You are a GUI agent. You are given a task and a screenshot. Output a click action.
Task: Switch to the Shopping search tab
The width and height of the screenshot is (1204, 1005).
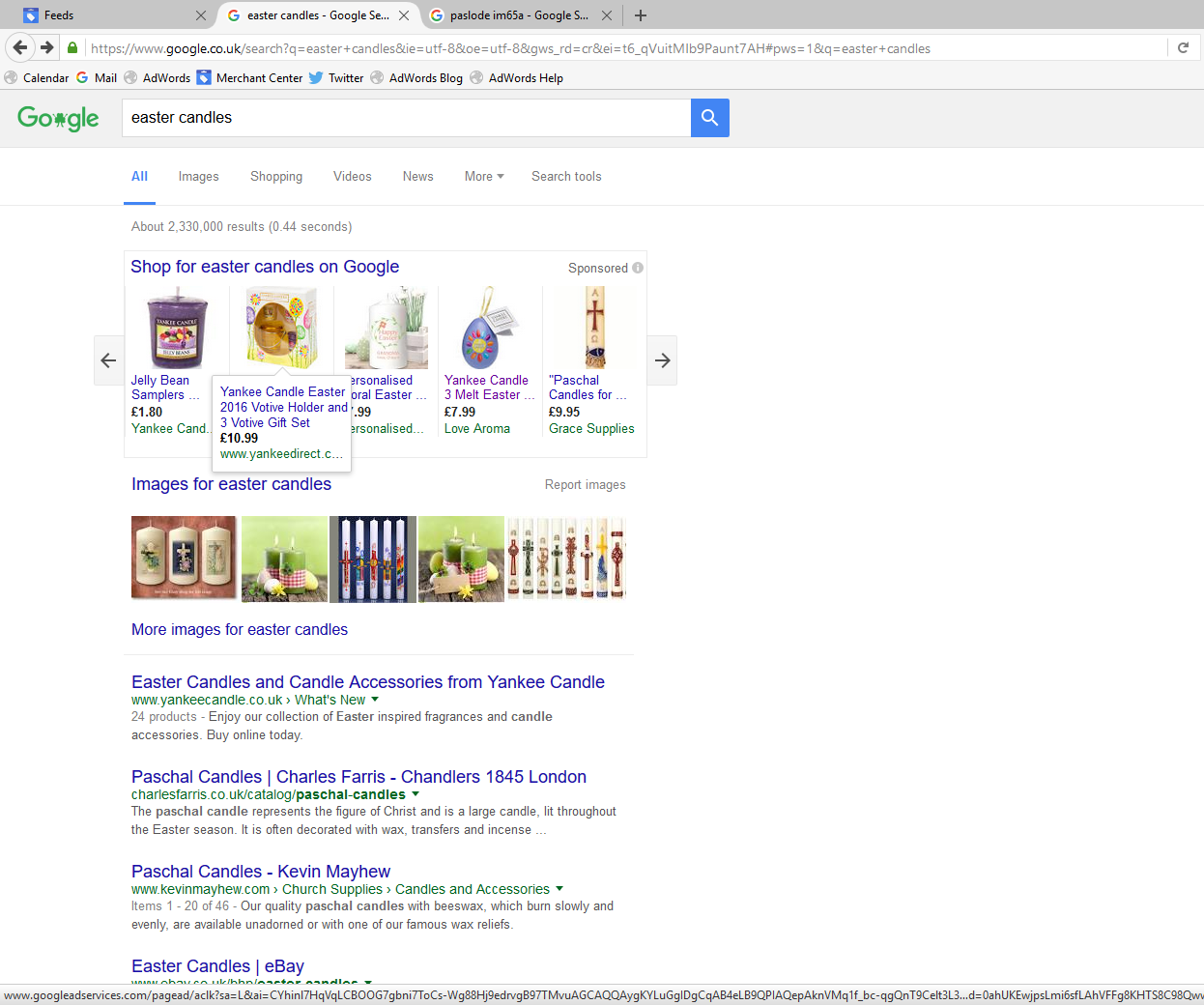(x=276, y=177)
